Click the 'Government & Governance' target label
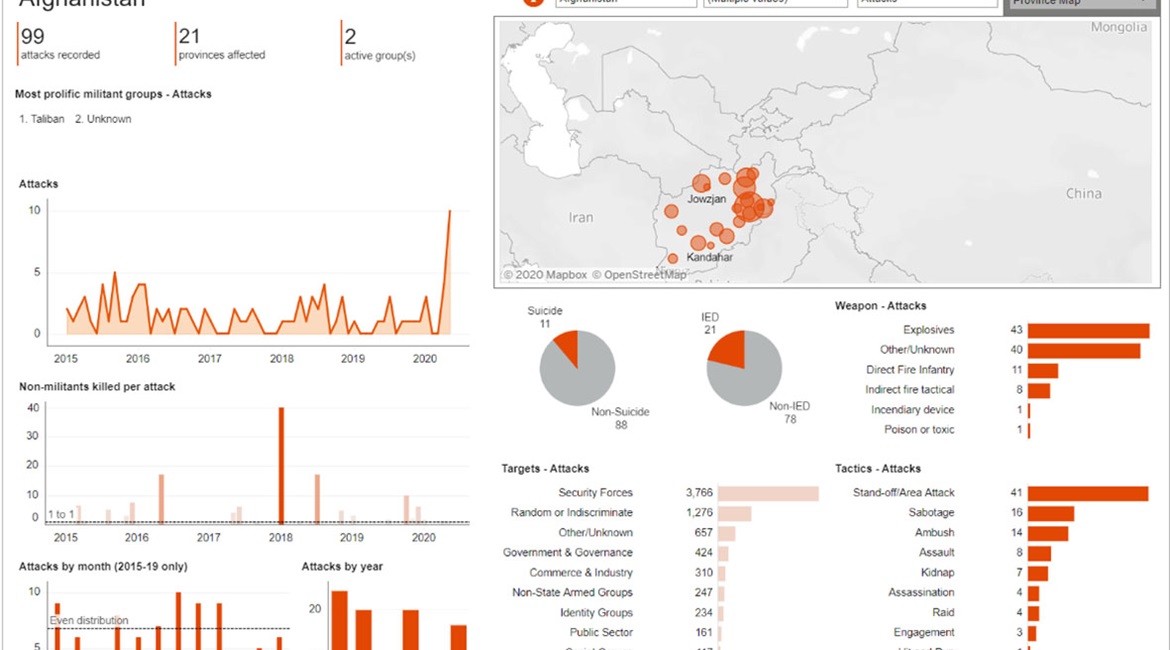The image size is (1170, 650). click(x=567, y=552)
